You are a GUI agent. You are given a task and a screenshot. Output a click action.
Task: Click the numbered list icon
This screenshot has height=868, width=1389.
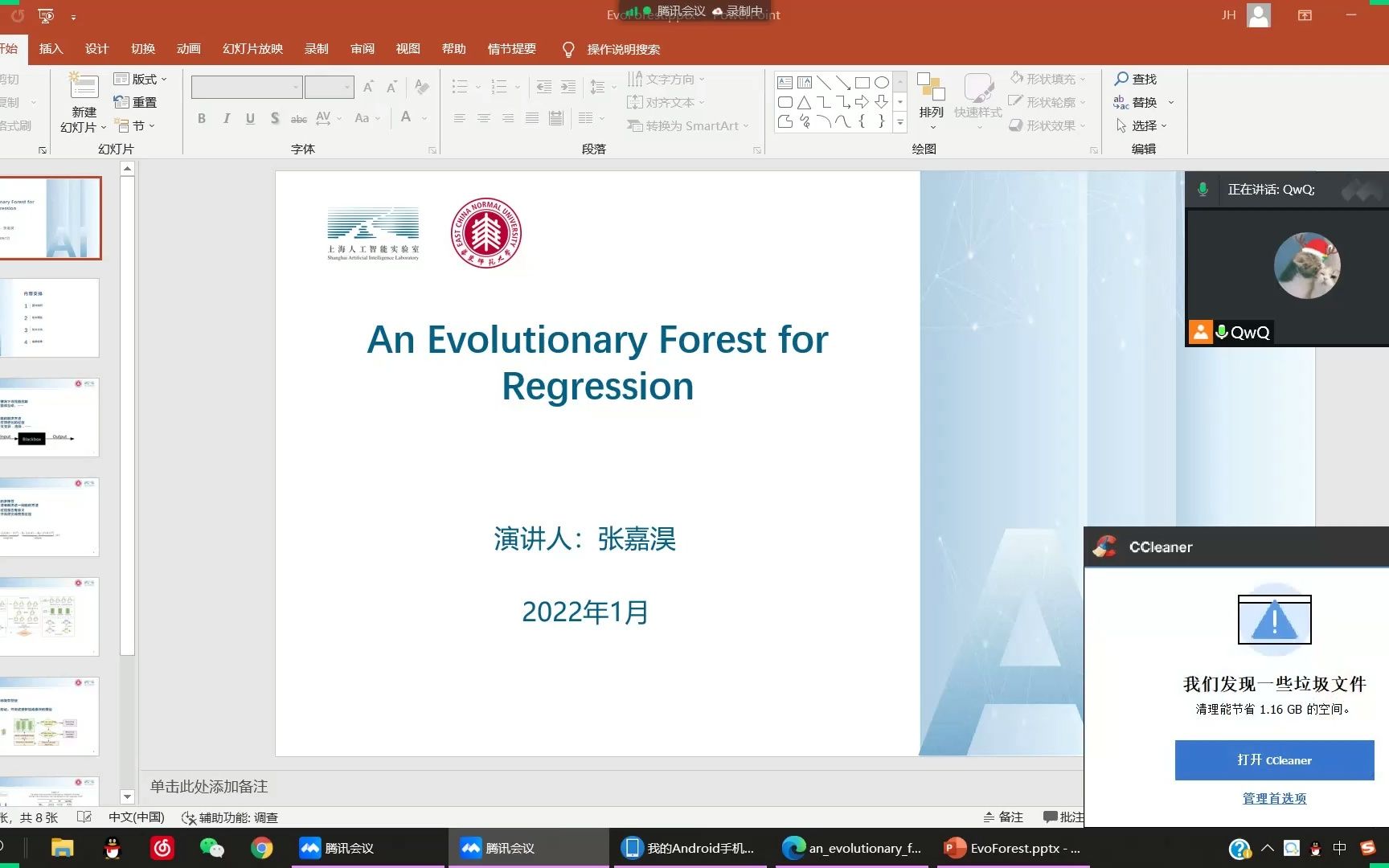499,87
